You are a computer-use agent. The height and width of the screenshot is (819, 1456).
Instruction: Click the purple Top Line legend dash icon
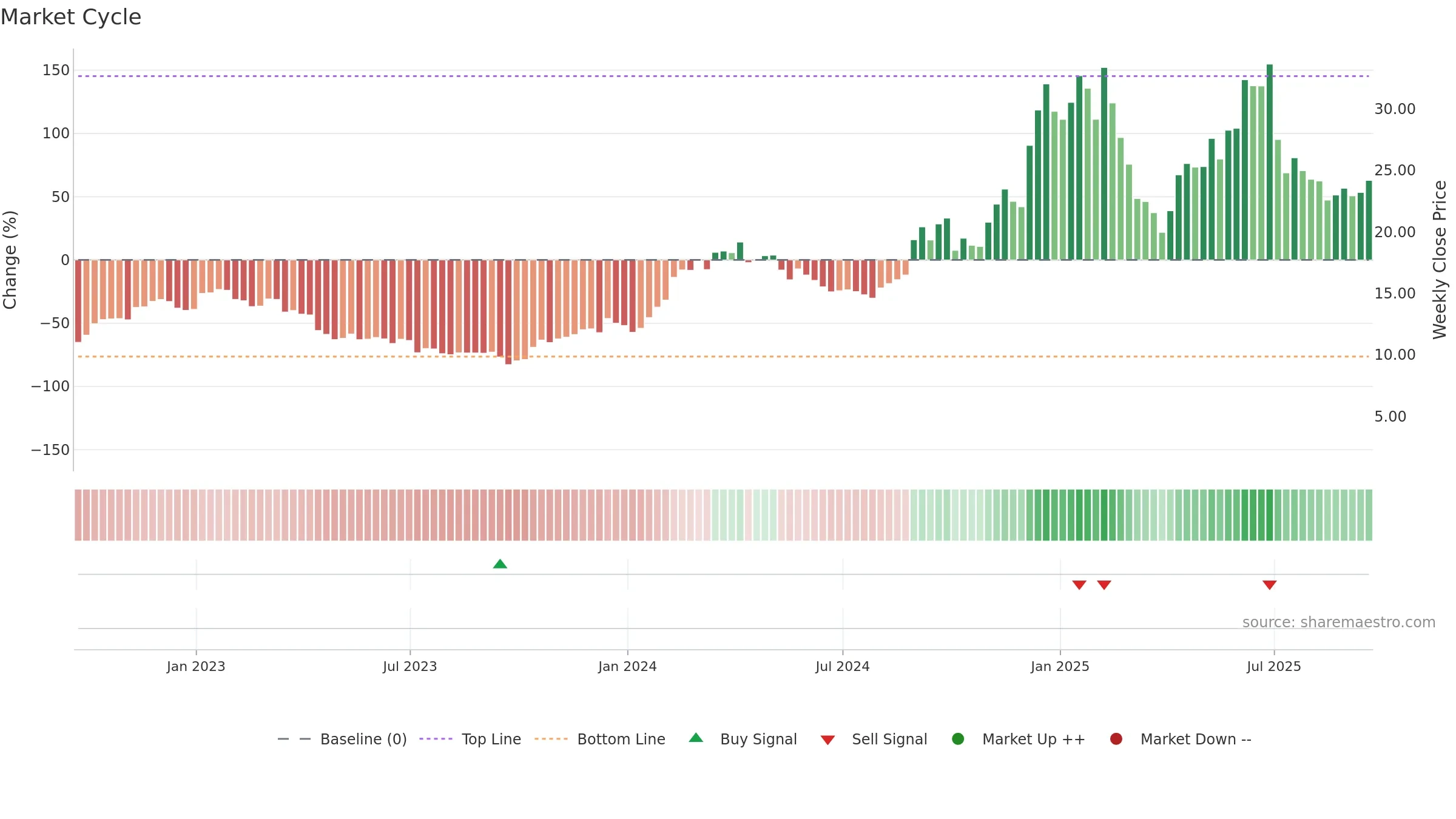pos(436,739)
